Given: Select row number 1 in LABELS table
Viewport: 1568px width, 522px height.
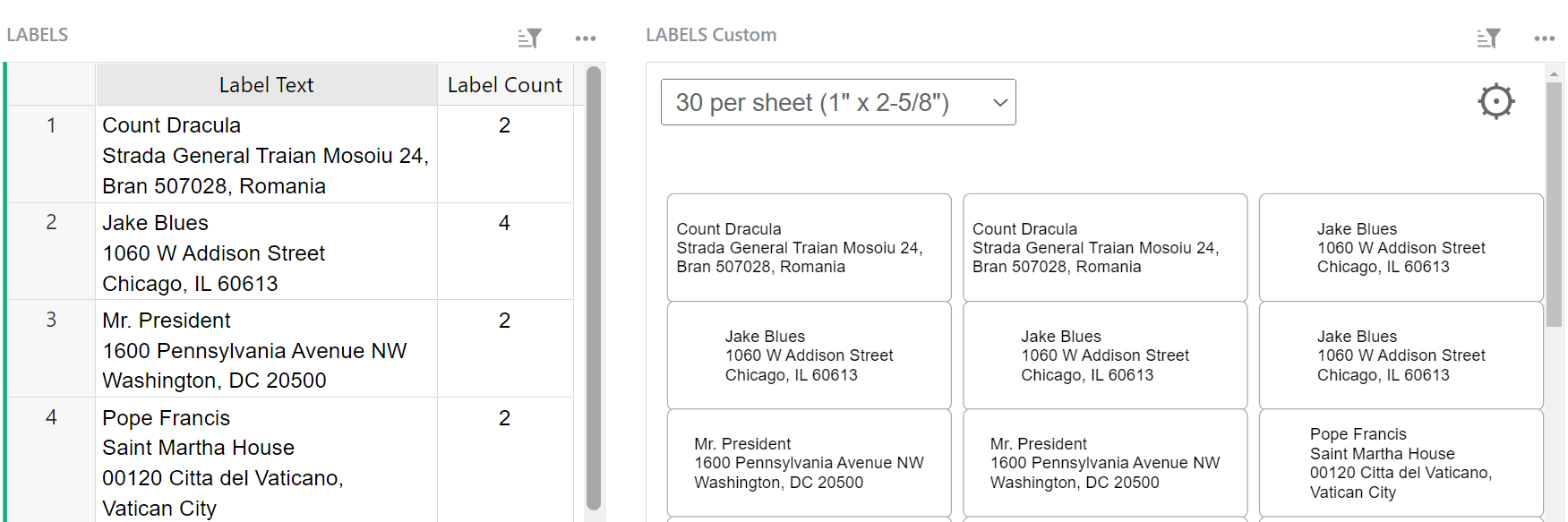Looking at the screenshot, I should pos(51,125).
